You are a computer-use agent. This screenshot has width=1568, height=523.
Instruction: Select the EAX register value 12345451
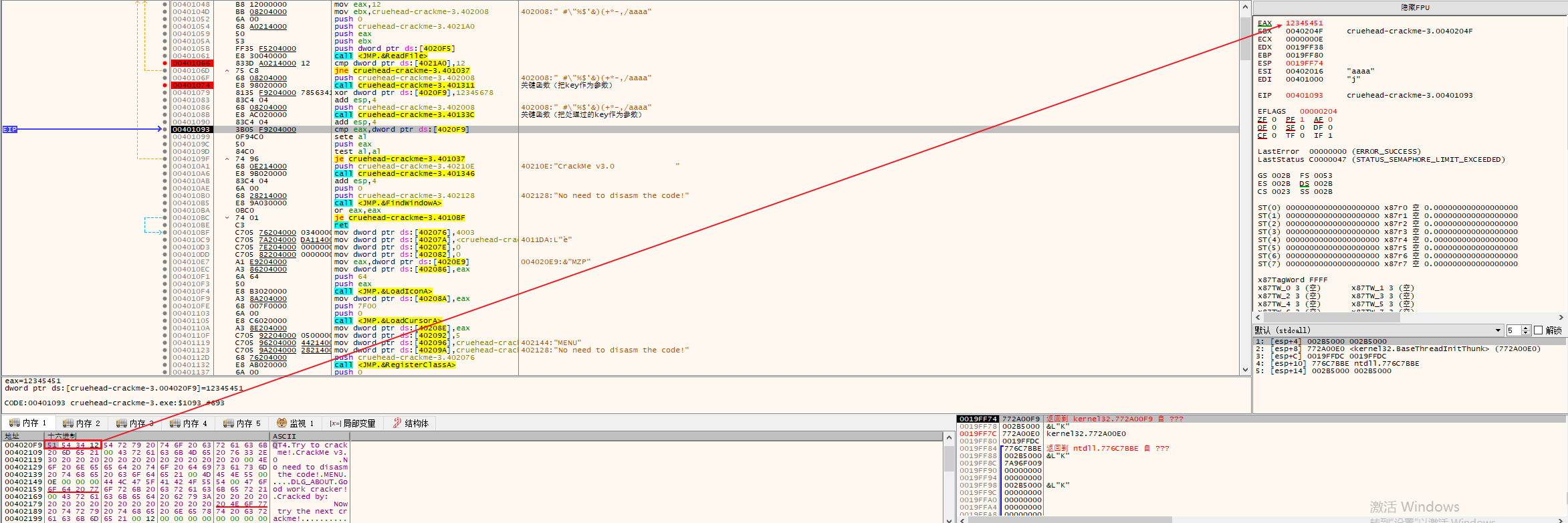(x=1304, y=23)
